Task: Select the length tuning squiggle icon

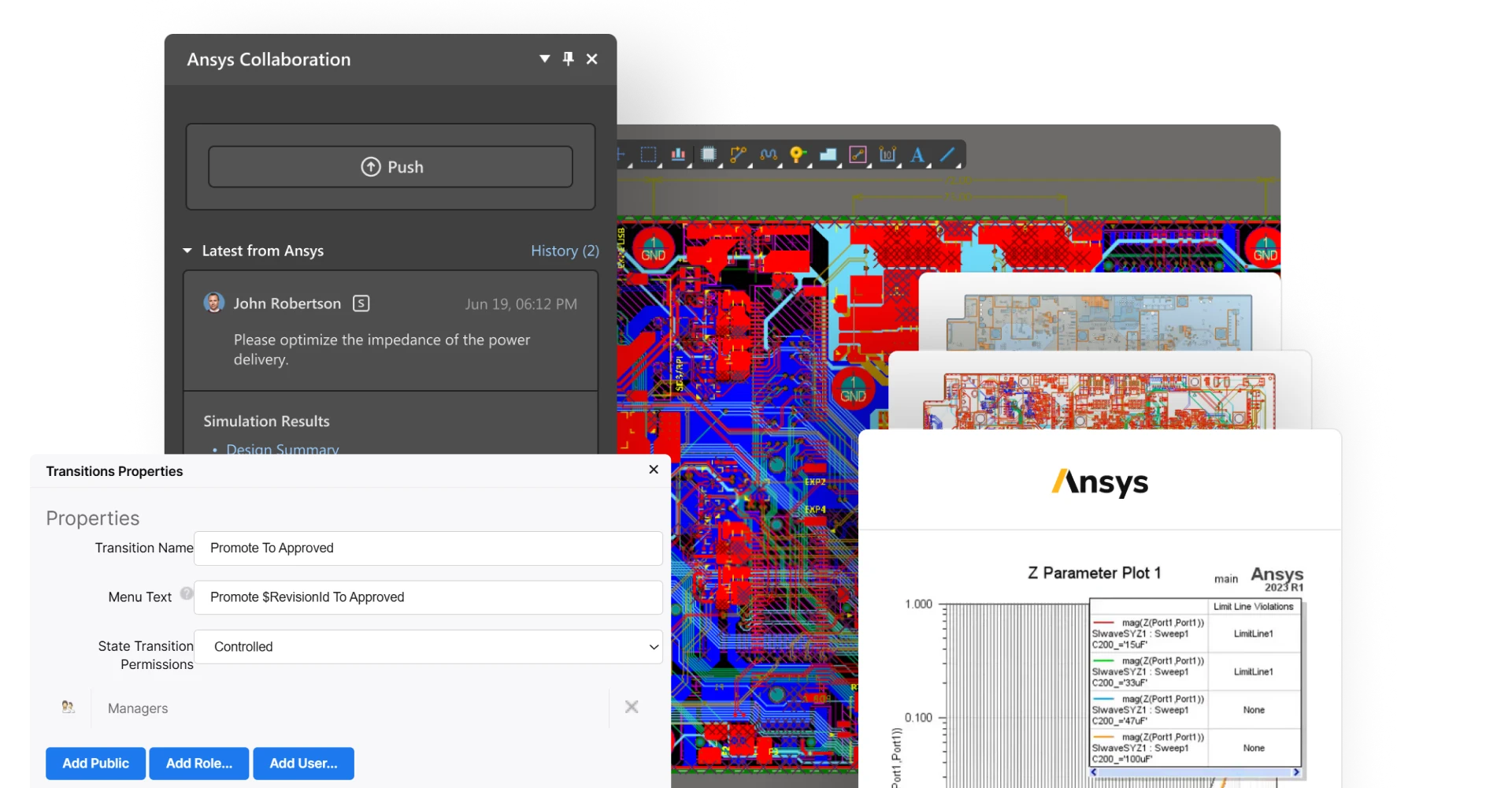Action: pos(768,154)
